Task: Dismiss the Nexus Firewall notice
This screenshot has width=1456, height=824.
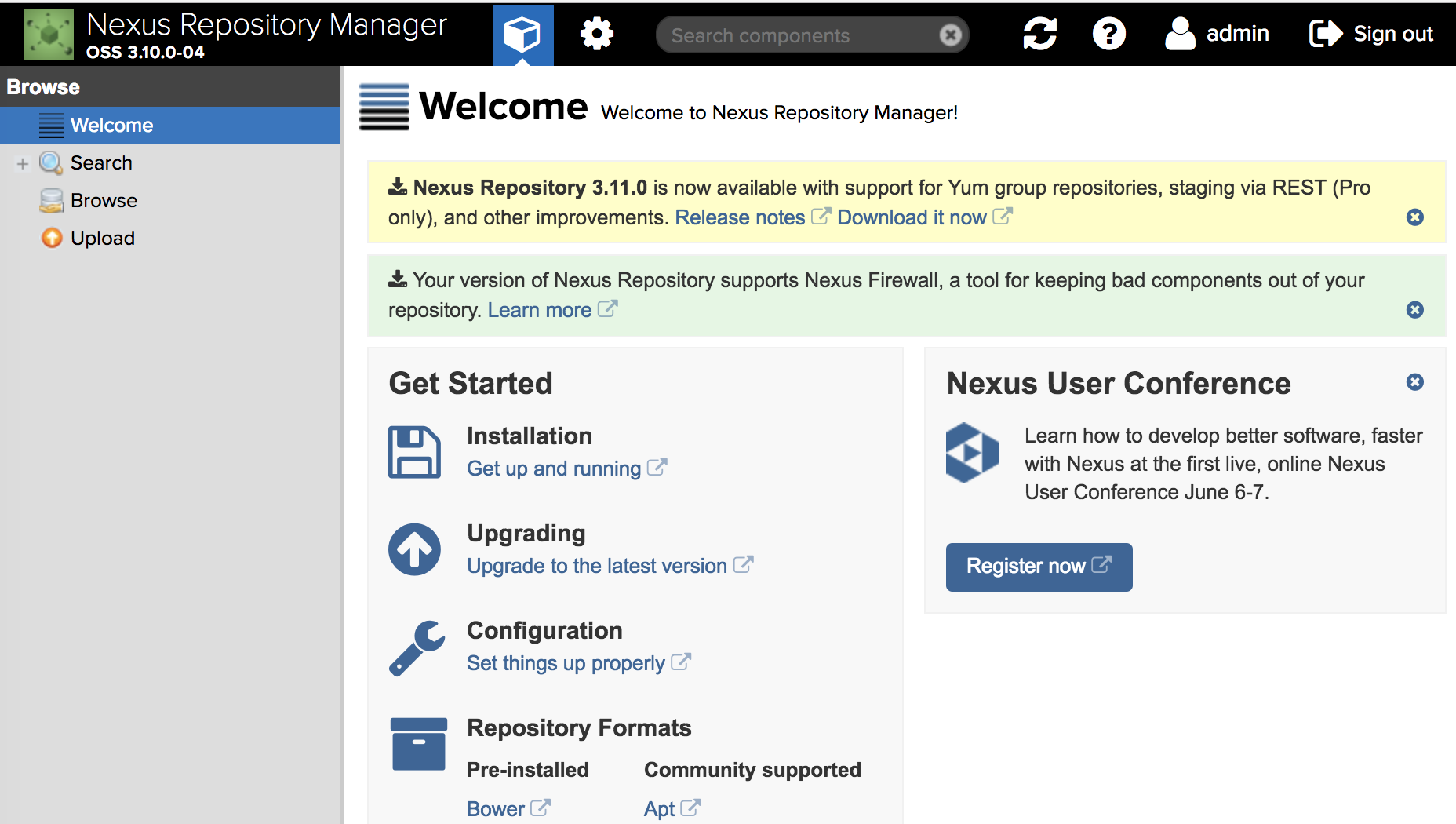Action: [1415, 310]
